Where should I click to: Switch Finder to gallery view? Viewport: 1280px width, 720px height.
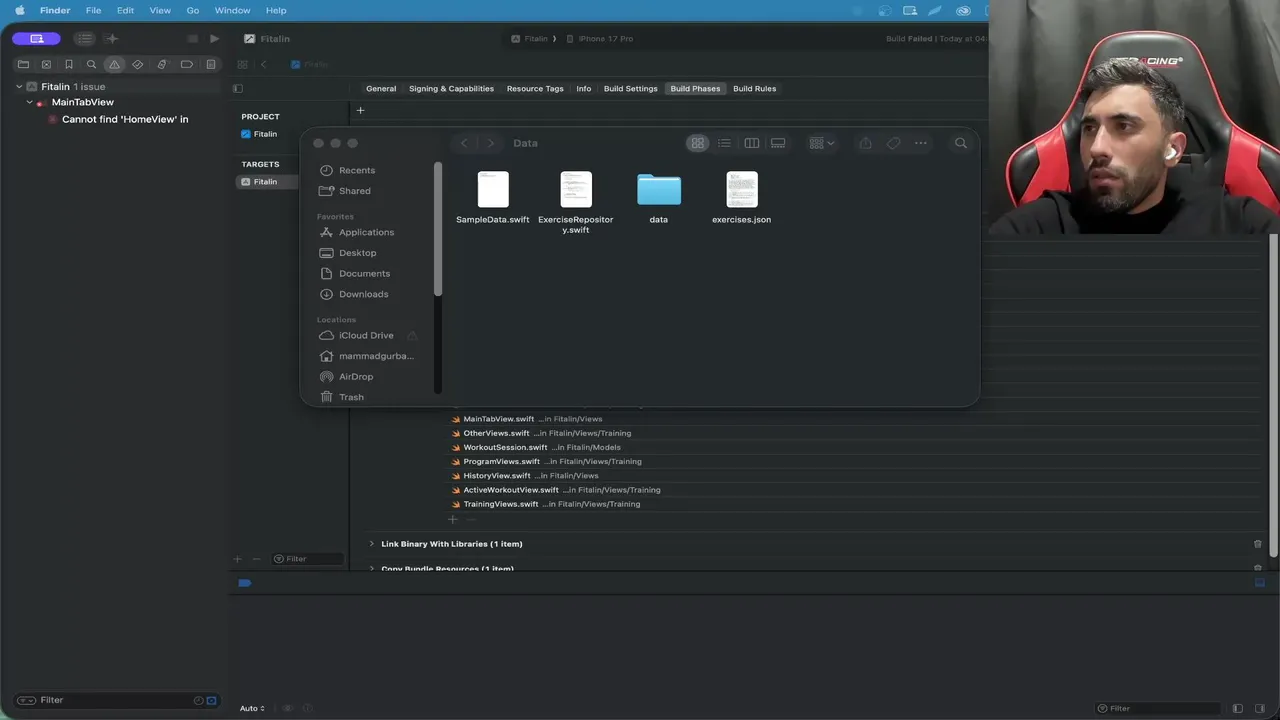778,143
